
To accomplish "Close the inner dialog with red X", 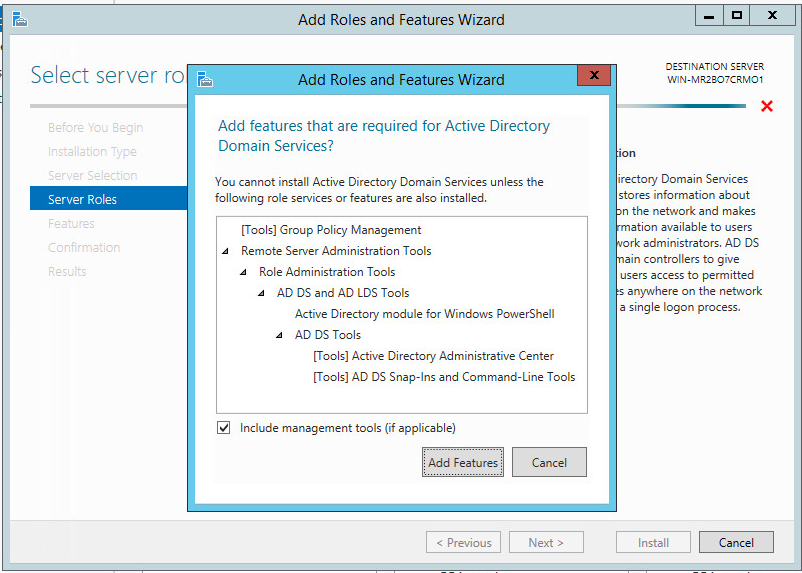I will [x=594, y=76].
